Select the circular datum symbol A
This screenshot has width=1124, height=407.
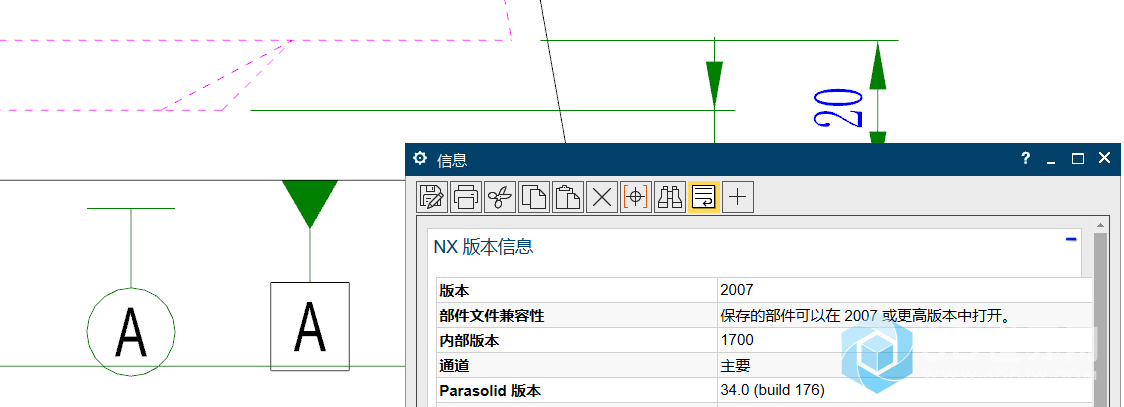click(131, 331)
